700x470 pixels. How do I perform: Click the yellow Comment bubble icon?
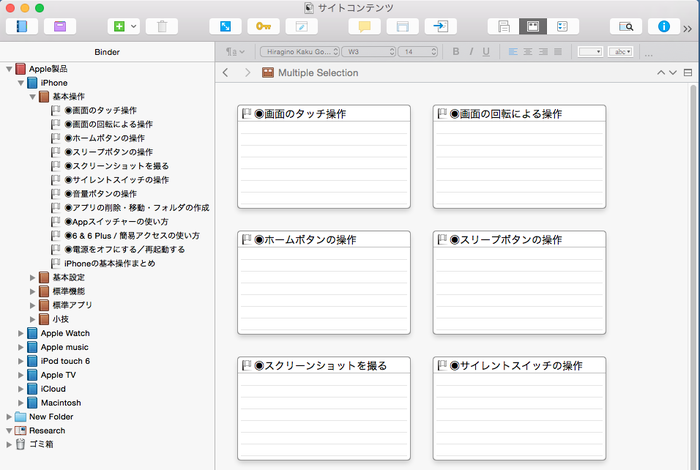(365, 26)
